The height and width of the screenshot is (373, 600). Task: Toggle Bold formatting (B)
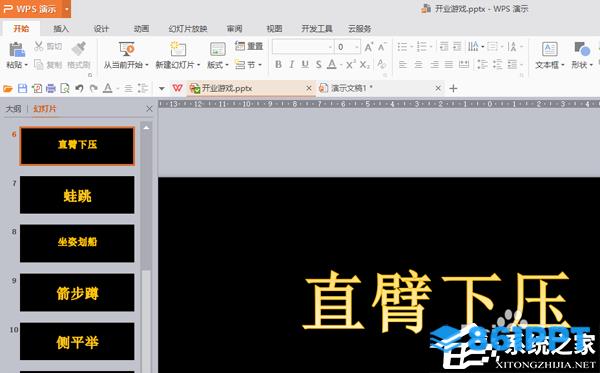279,65
